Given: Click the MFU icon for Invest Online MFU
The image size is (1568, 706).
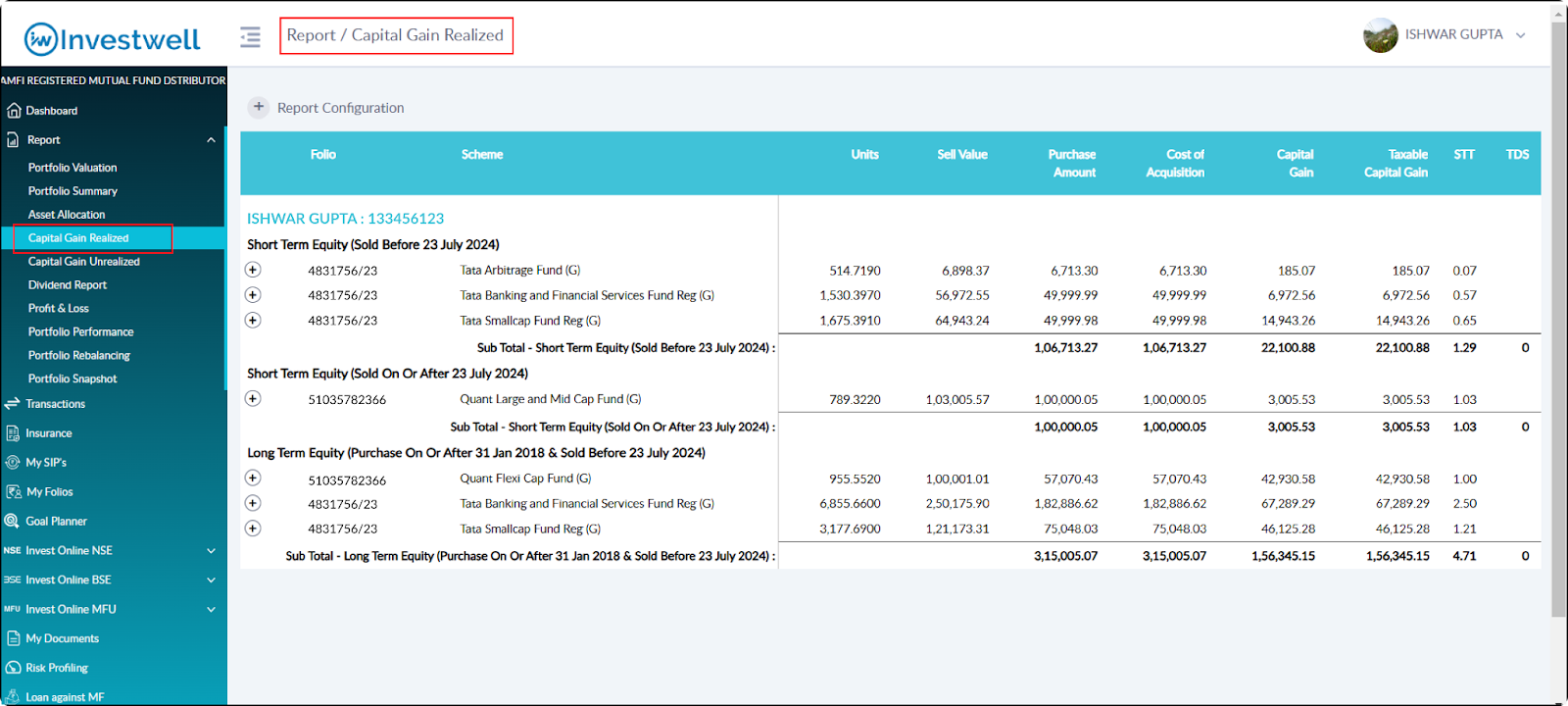Looking at the screenshot, I should (12, 610).
